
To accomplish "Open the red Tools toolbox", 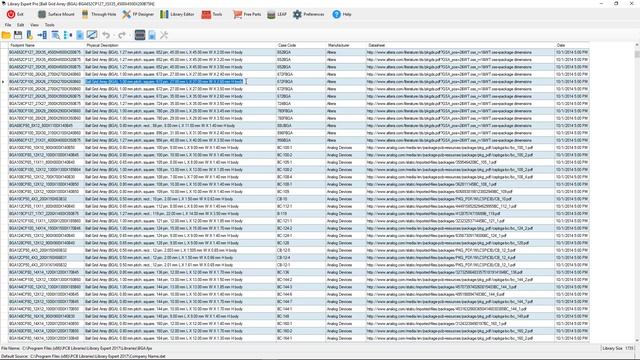I will click(212, 14).
